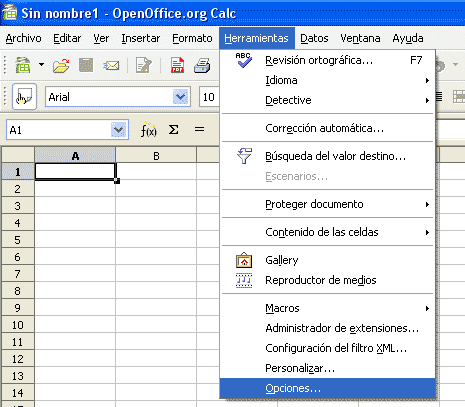Select row 14 header
465x407 pixels.
pos(18,393)
